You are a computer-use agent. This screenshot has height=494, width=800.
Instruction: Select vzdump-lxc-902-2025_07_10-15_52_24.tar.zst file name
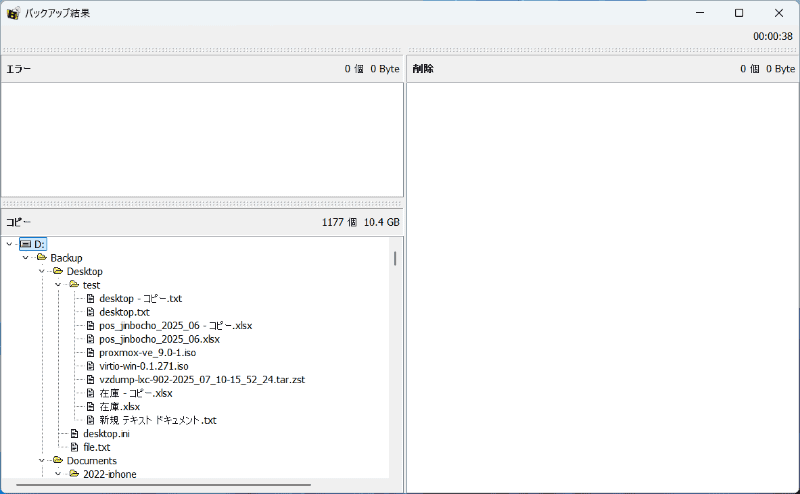tap(202, 379)
